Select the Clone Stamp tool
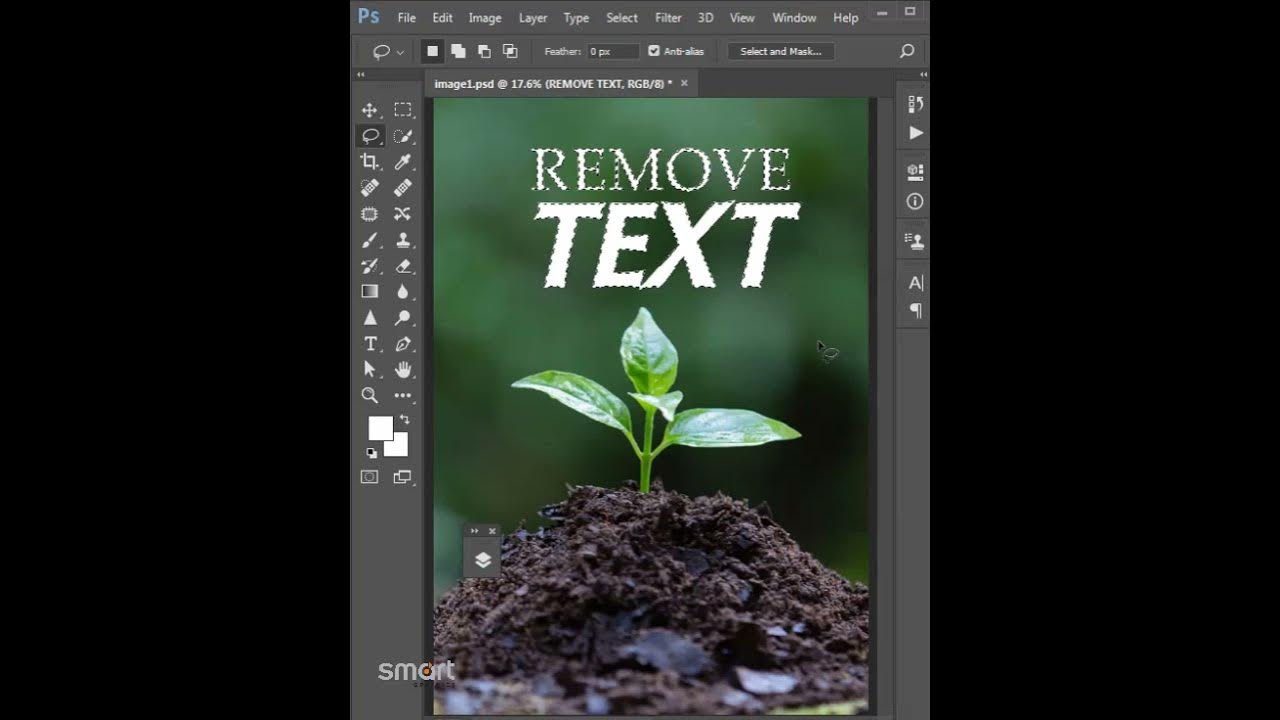1280x720 pixels. 403,240
